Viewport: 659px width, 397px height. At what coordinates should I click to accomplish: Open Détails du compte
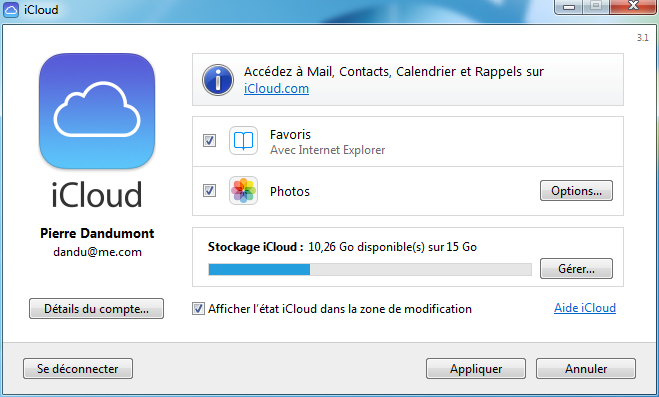(x=96, y=309)
